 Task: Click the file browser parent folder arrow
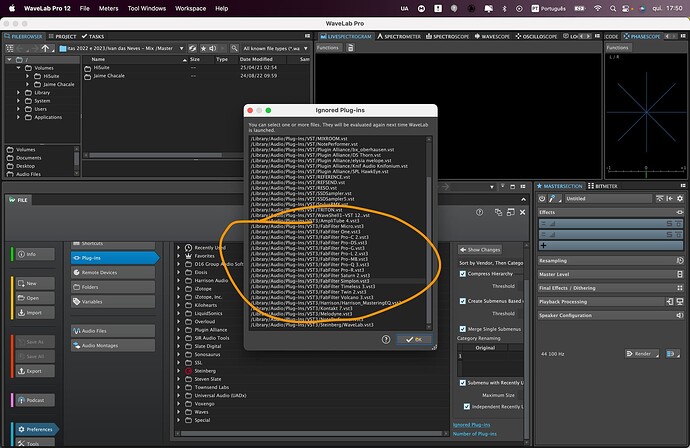[45, 48]
